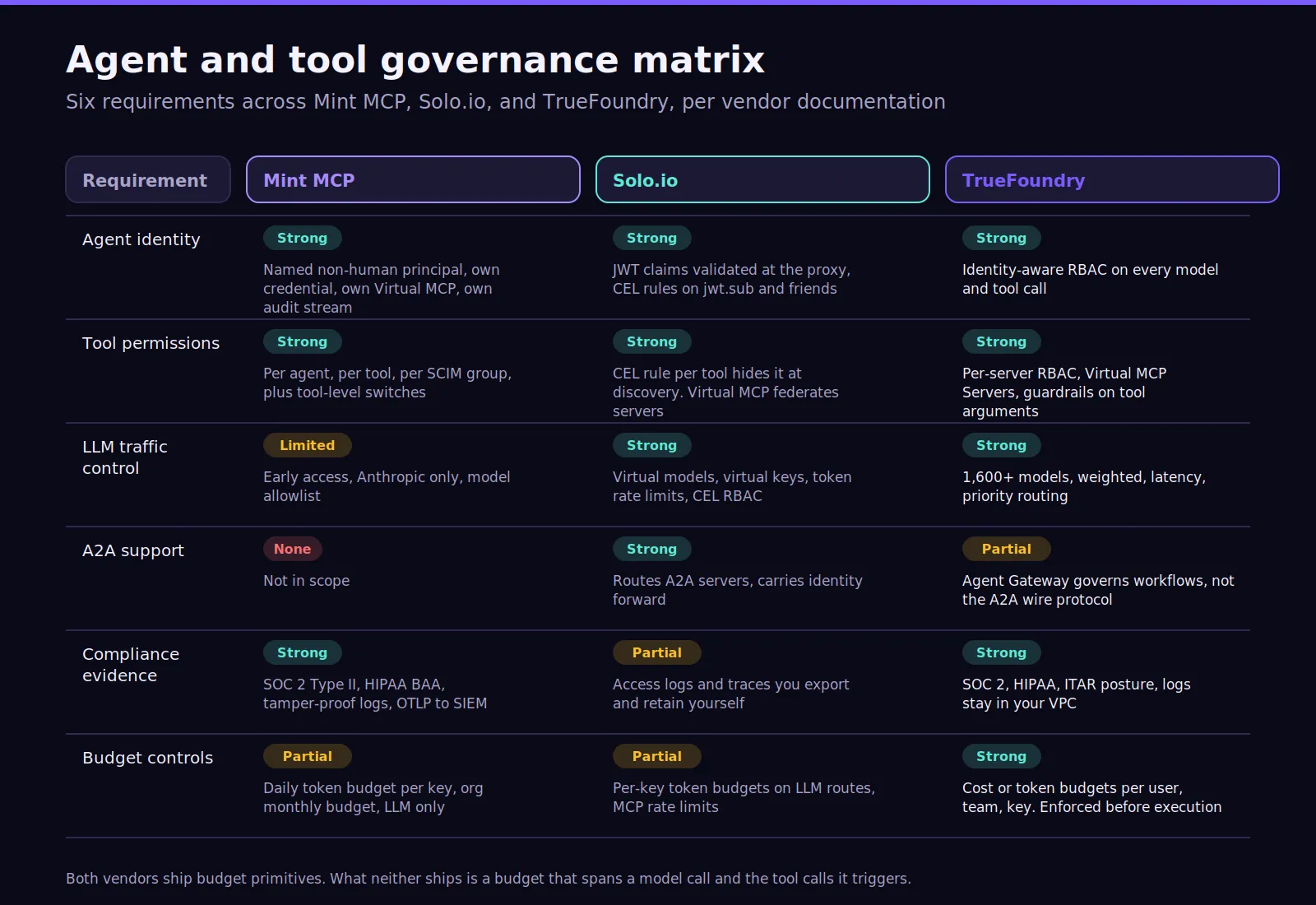The image size is (1316, 905).
Task: Click Mint MCP's Strong badge for Compliance evidence
Action: point(303,652)
